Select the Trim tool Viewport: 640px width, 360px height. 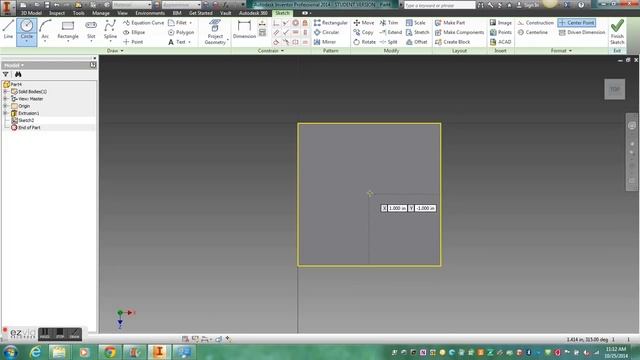389,23
